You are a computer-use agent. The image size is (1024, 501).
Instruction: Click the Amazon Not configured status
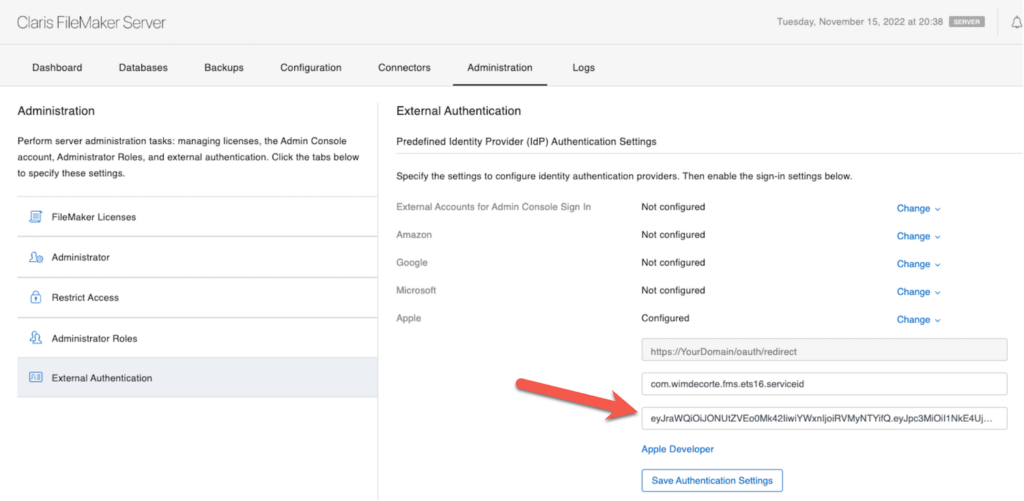[673, 234]
